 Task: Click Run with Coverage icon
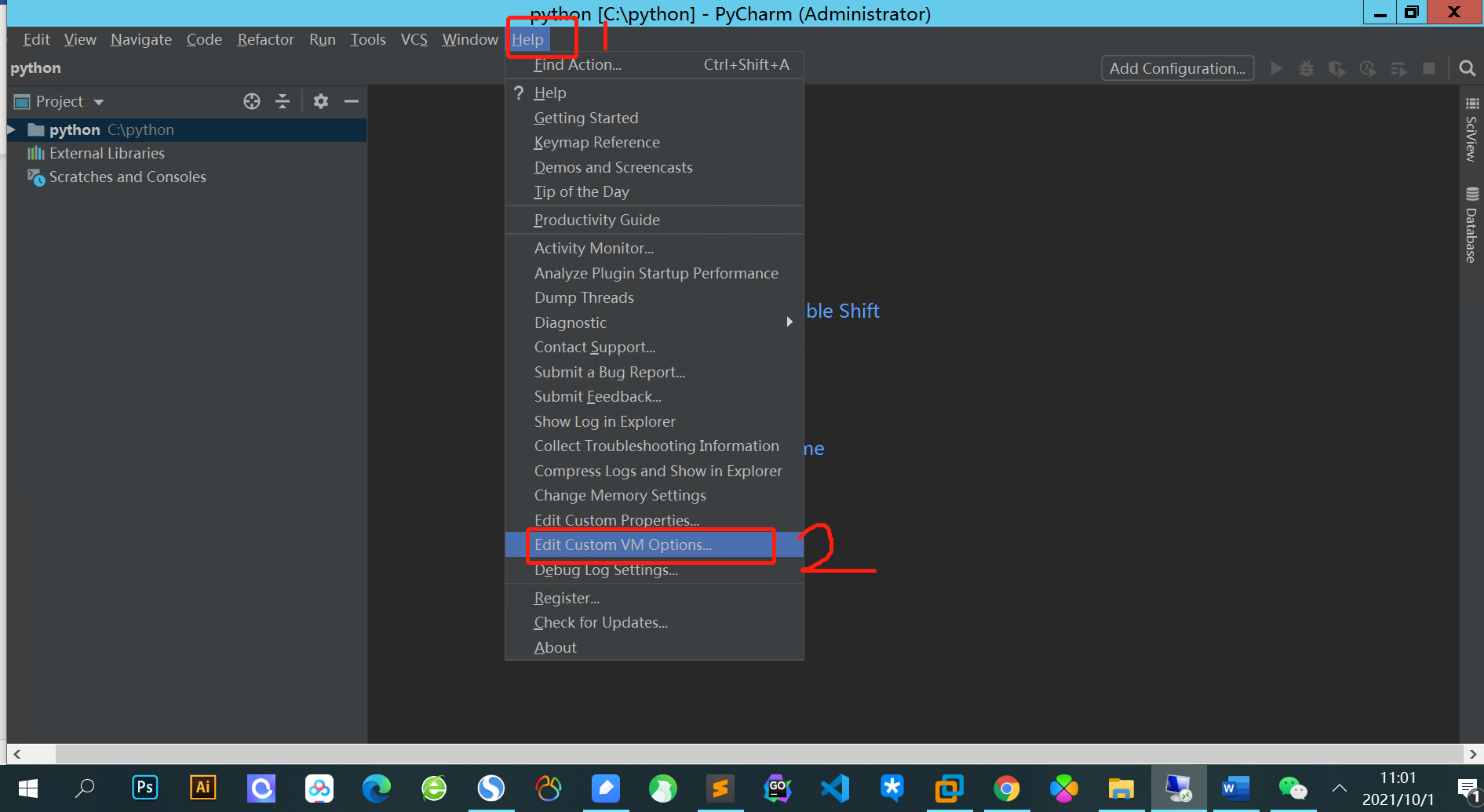click(1337, 68)
